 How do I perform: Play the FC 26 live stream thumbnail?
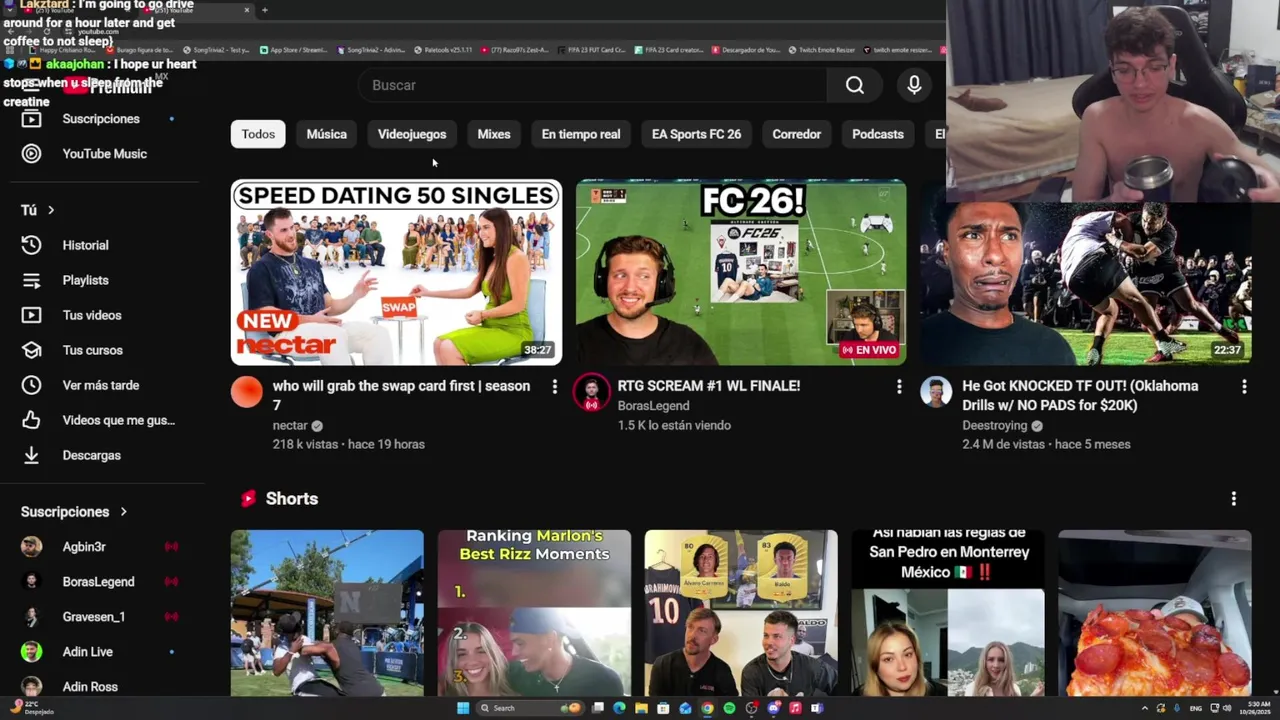[x=741, y=272]
